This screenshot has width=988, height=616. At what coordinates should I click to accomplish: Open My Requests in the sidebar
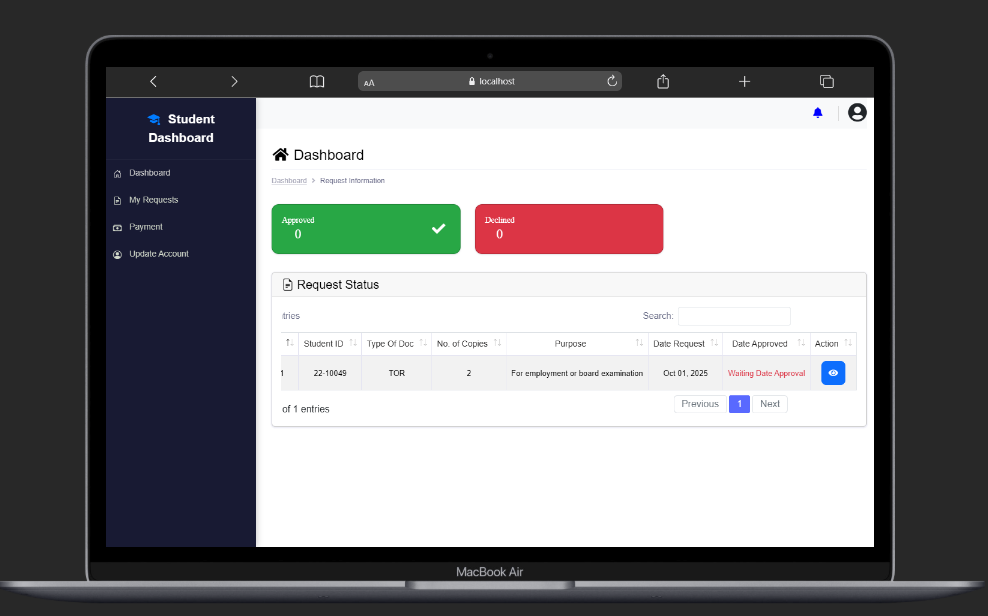(153, 200)
